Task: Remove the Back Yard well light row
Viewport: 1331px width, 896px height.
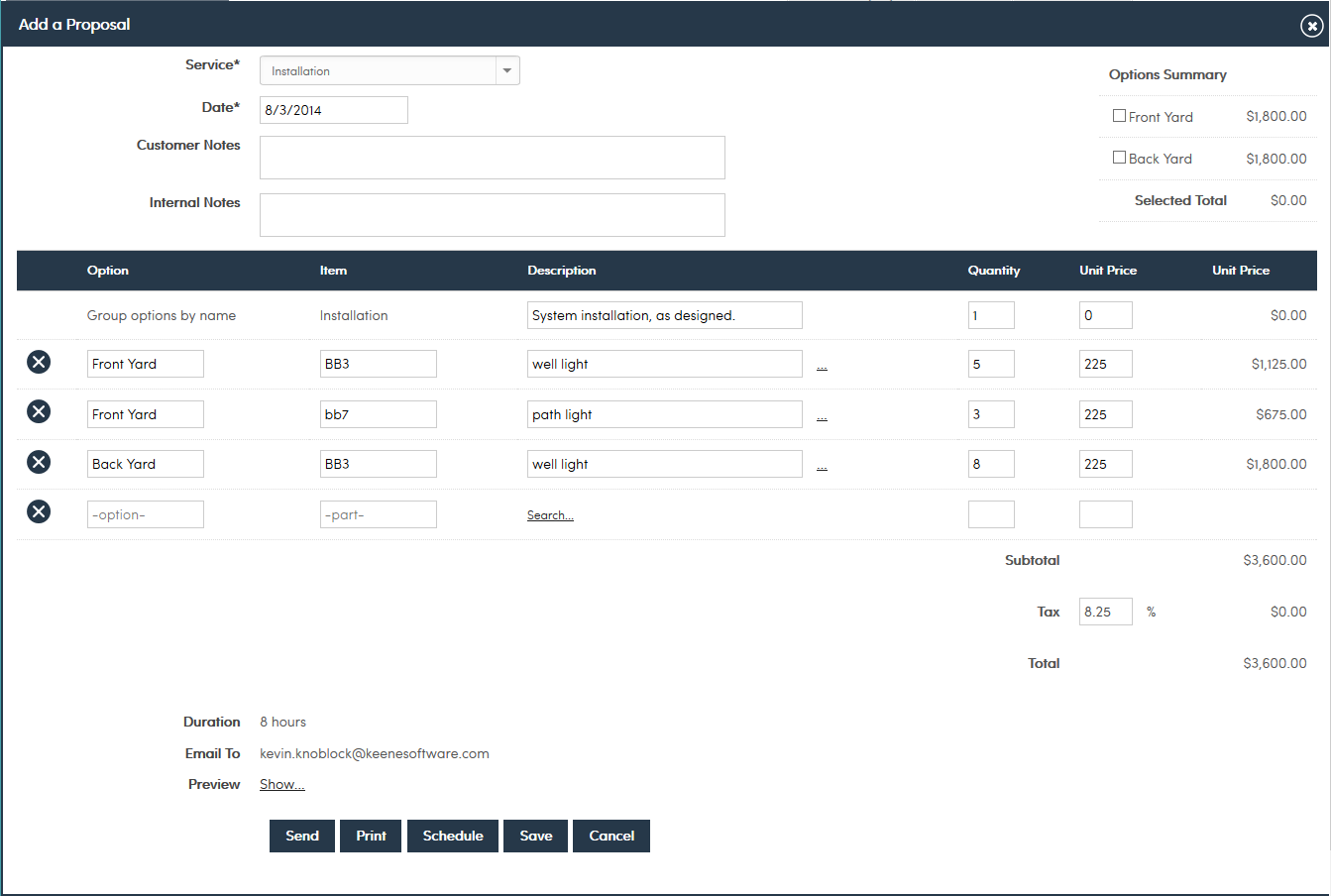Action: point(39,462)
